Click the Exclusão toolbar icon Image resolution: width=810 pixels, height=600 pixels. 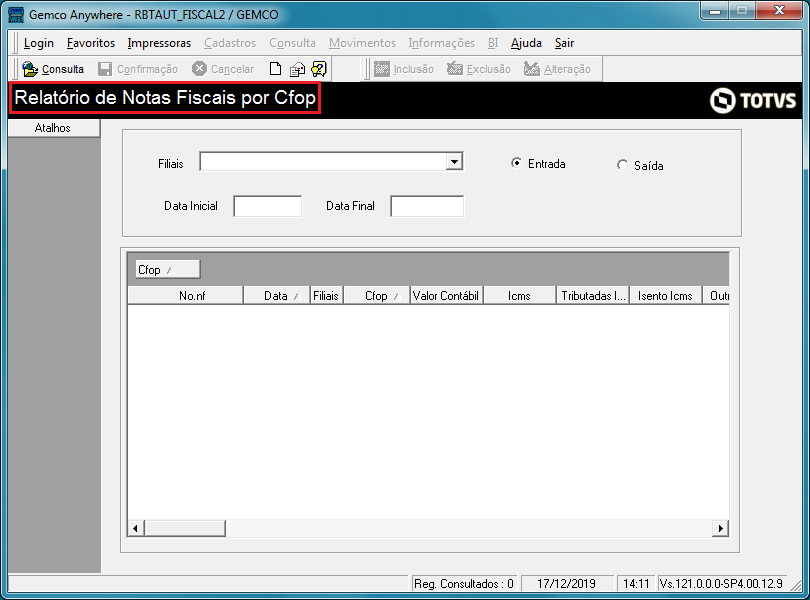(x=455, y=69)
